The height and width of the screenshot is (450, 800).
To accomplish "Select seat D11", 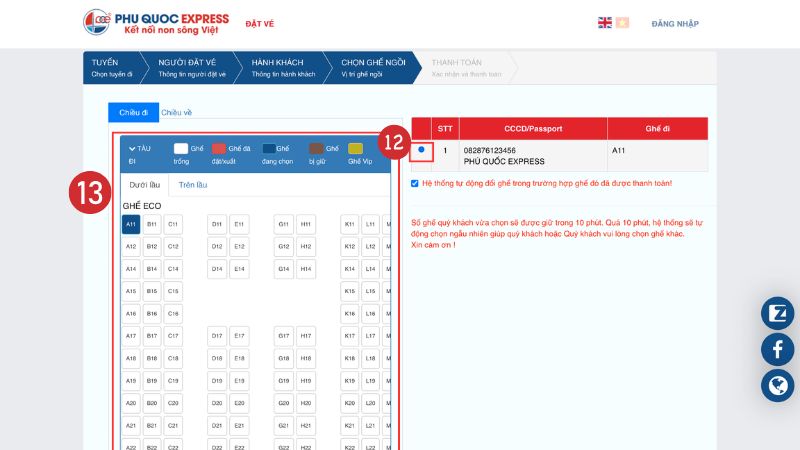I will point(217,224).
